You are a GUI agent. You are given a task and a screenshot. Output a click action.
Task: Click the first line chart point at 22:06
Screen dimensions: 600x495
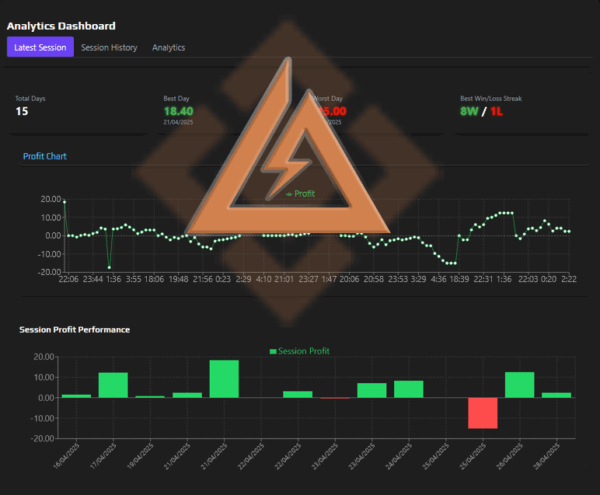64,202
